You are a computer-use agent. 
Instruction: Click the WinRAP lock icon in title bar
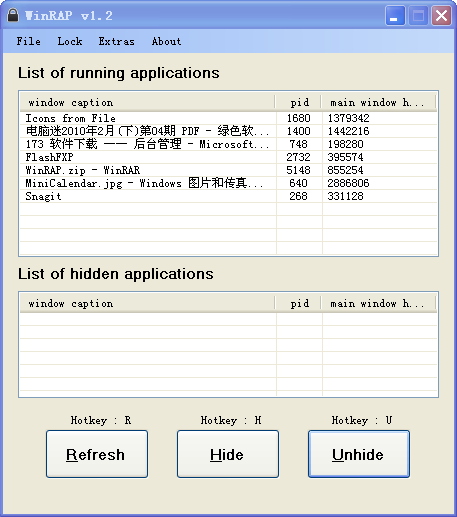[x=13, y=15]
